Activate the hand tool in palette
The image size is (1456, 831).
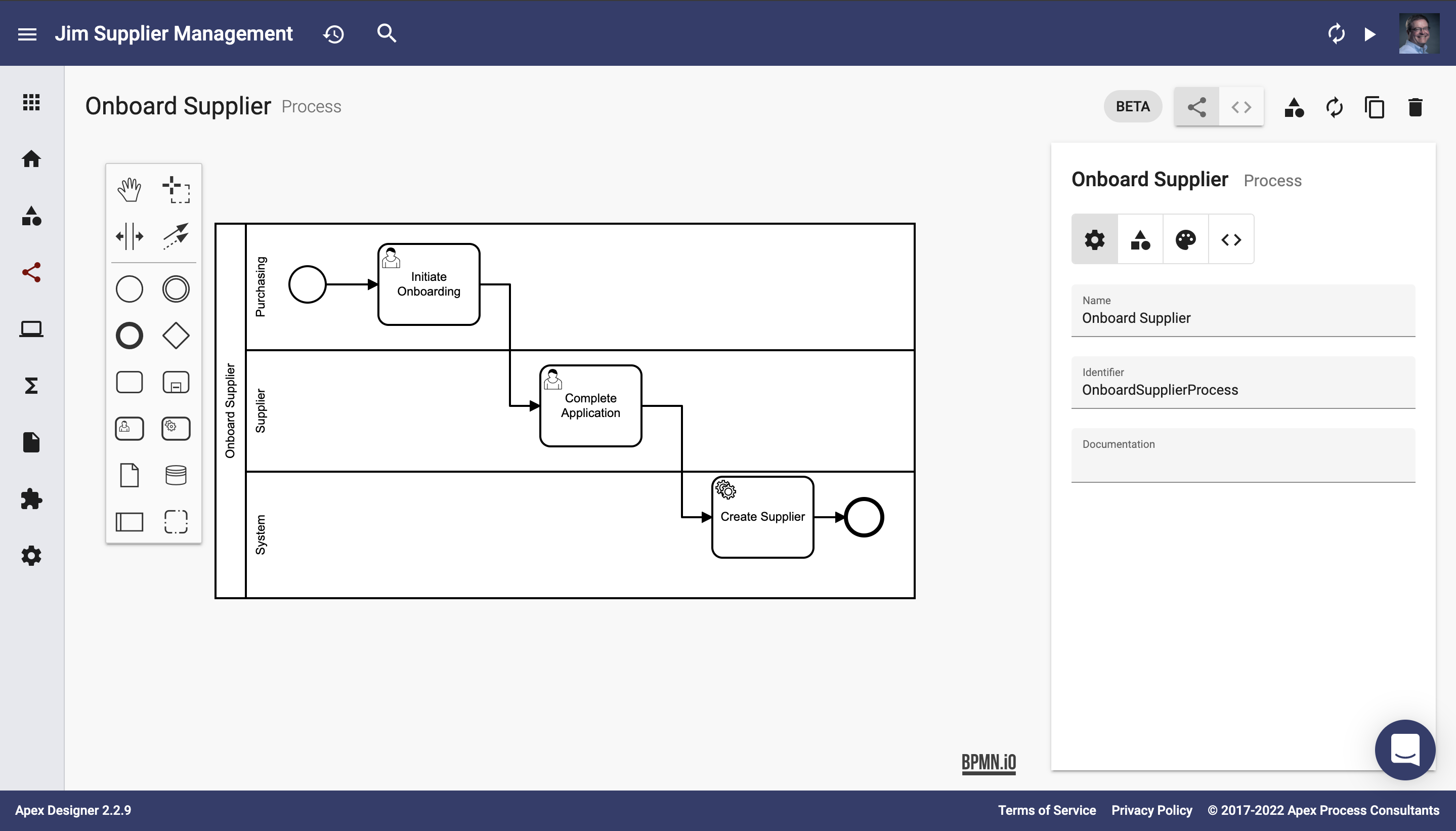(130, 189)
